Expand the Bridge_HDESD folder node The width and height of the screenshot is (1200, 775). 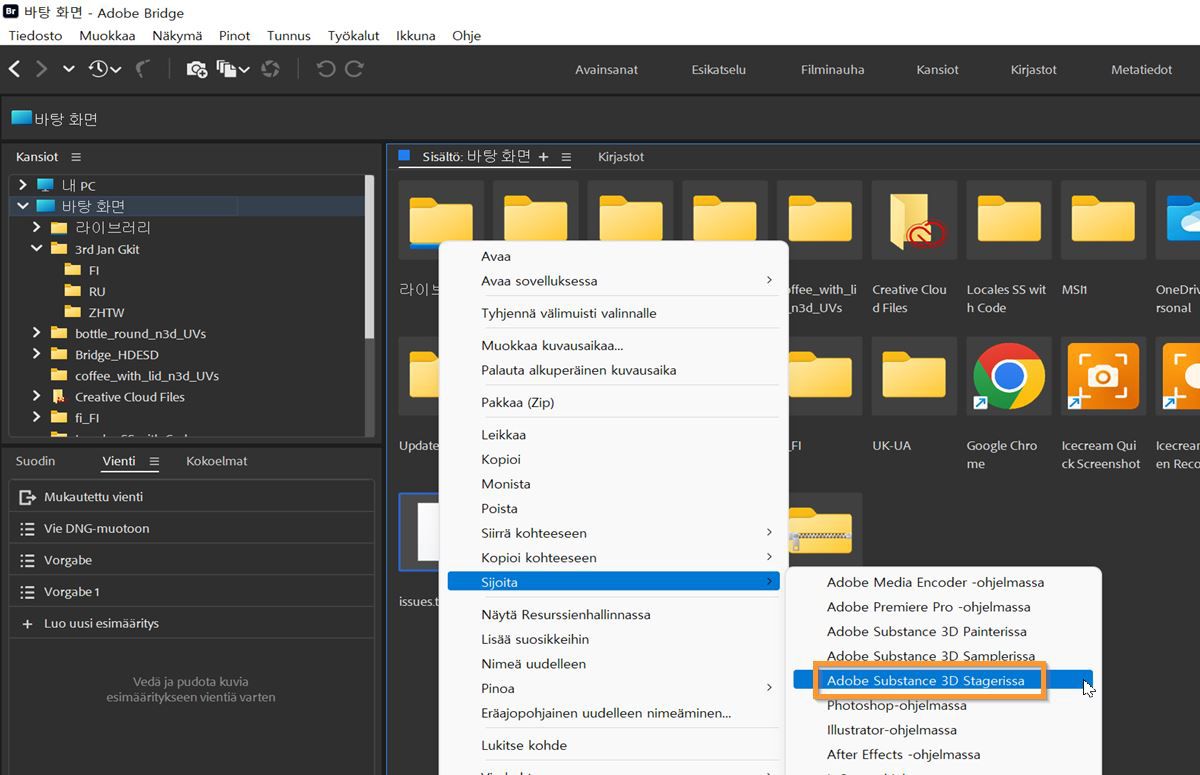(x=37, y=354)
